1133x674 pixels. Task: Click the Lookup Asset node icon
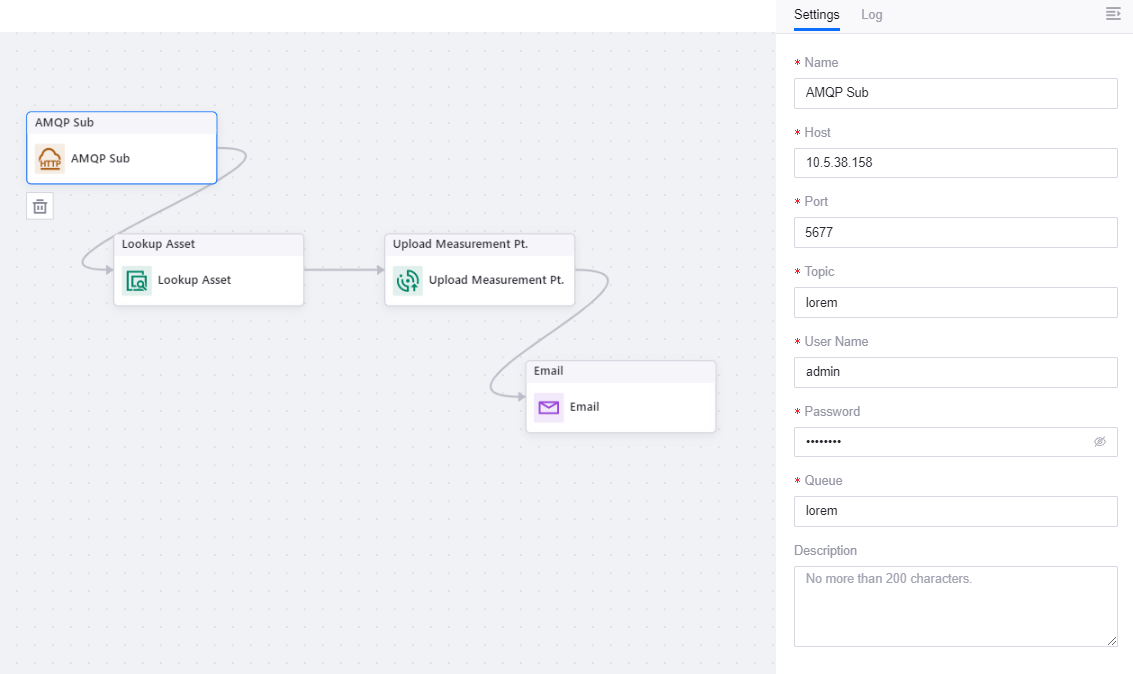(x=137, y=281)
